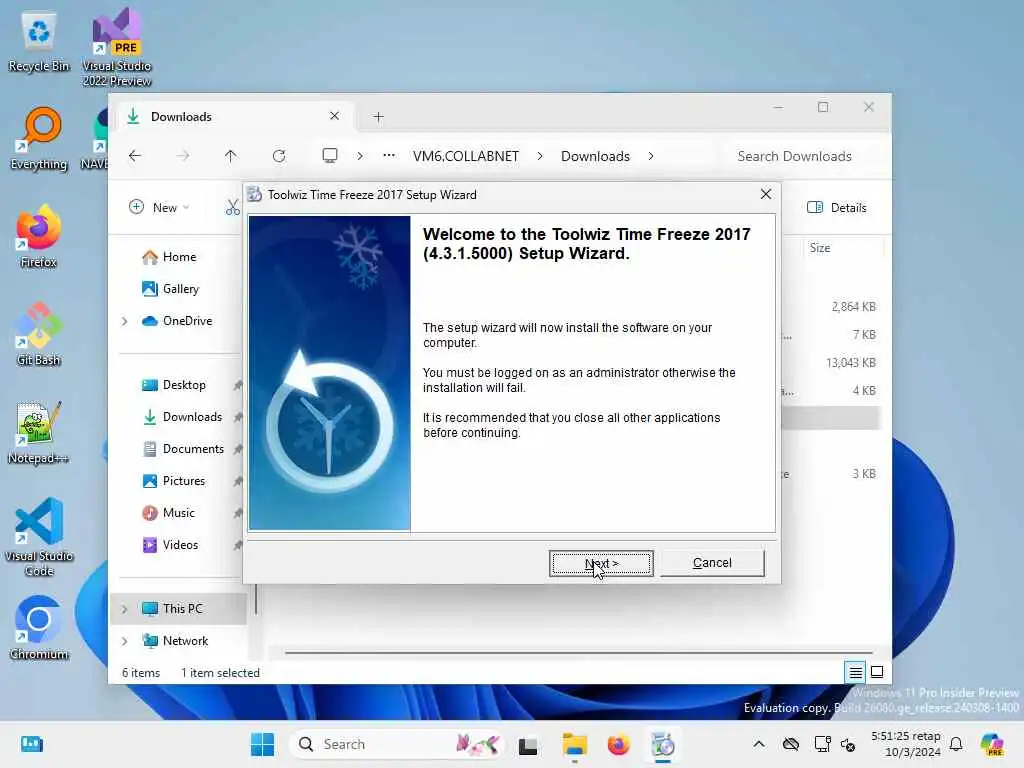Screen dimensions: 1024x768
Task: Select the Downloads tab in Explorer
Action: point(235,116)
